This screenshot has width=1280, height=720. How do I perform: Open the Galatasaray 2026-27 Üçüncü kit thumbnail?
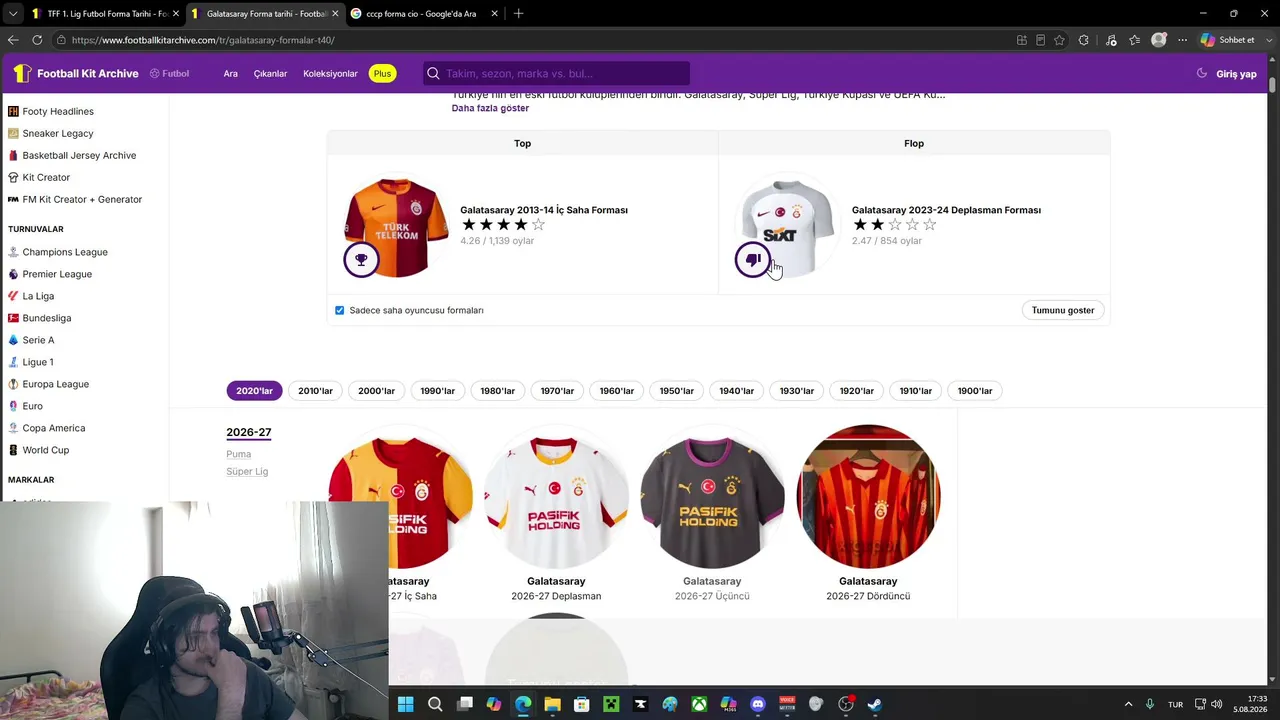(712, 496)
